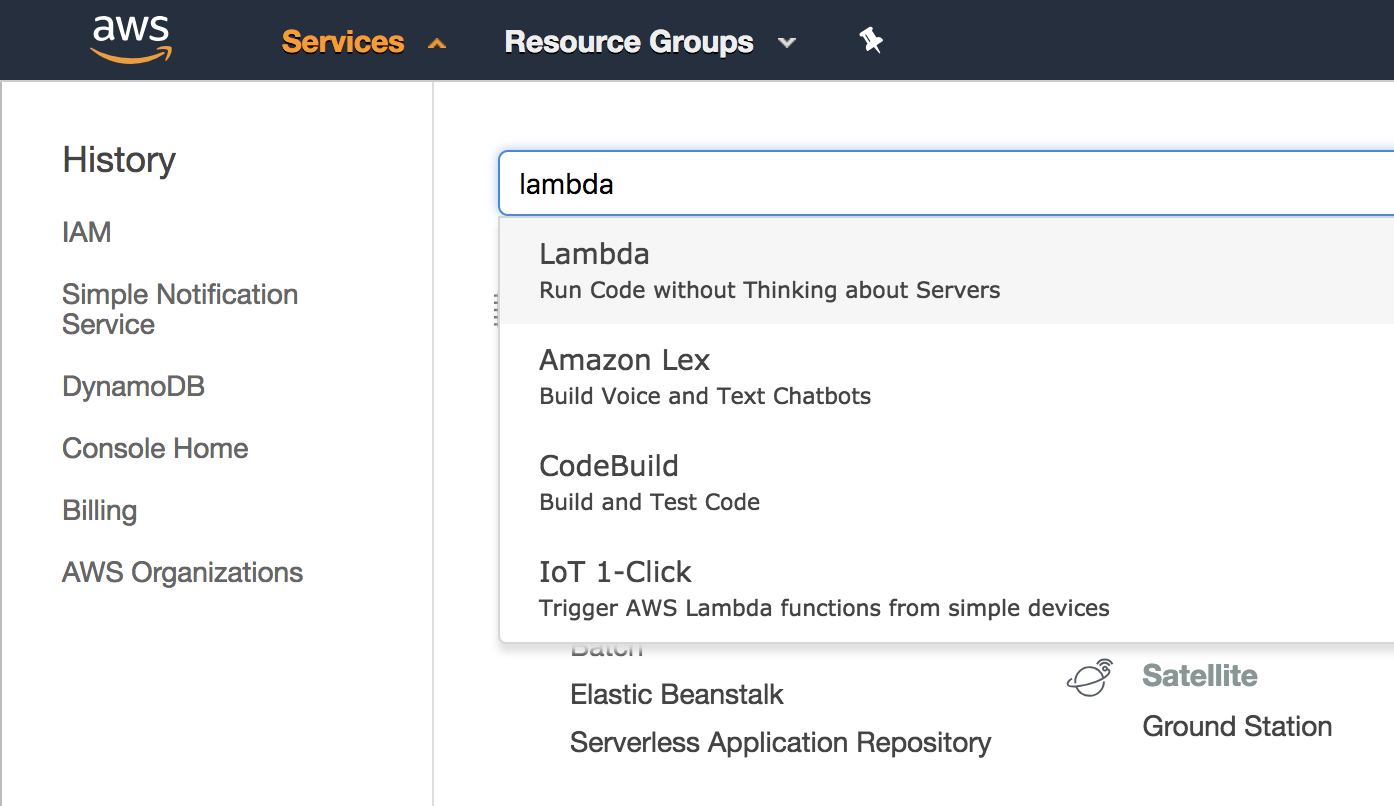Select Amazon Lex from search suggestions
The height and width of the screenshot is (806, 1394).
[x=946, y=376]
